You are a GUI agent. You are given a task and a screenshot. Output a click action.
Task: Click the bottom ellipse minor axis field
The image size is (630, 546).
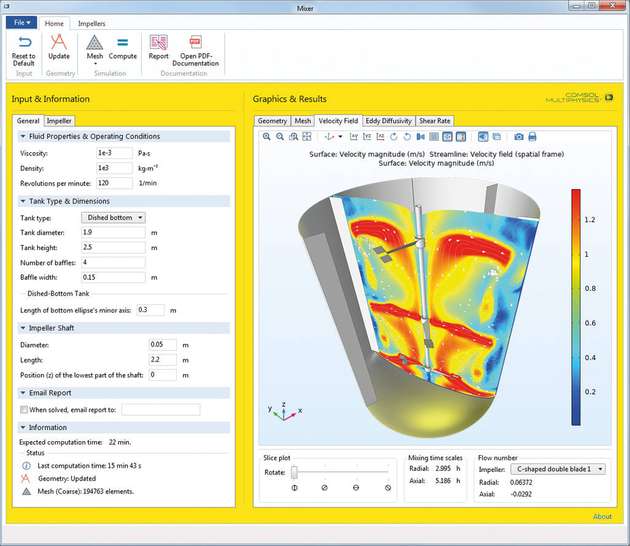[150, 310]
